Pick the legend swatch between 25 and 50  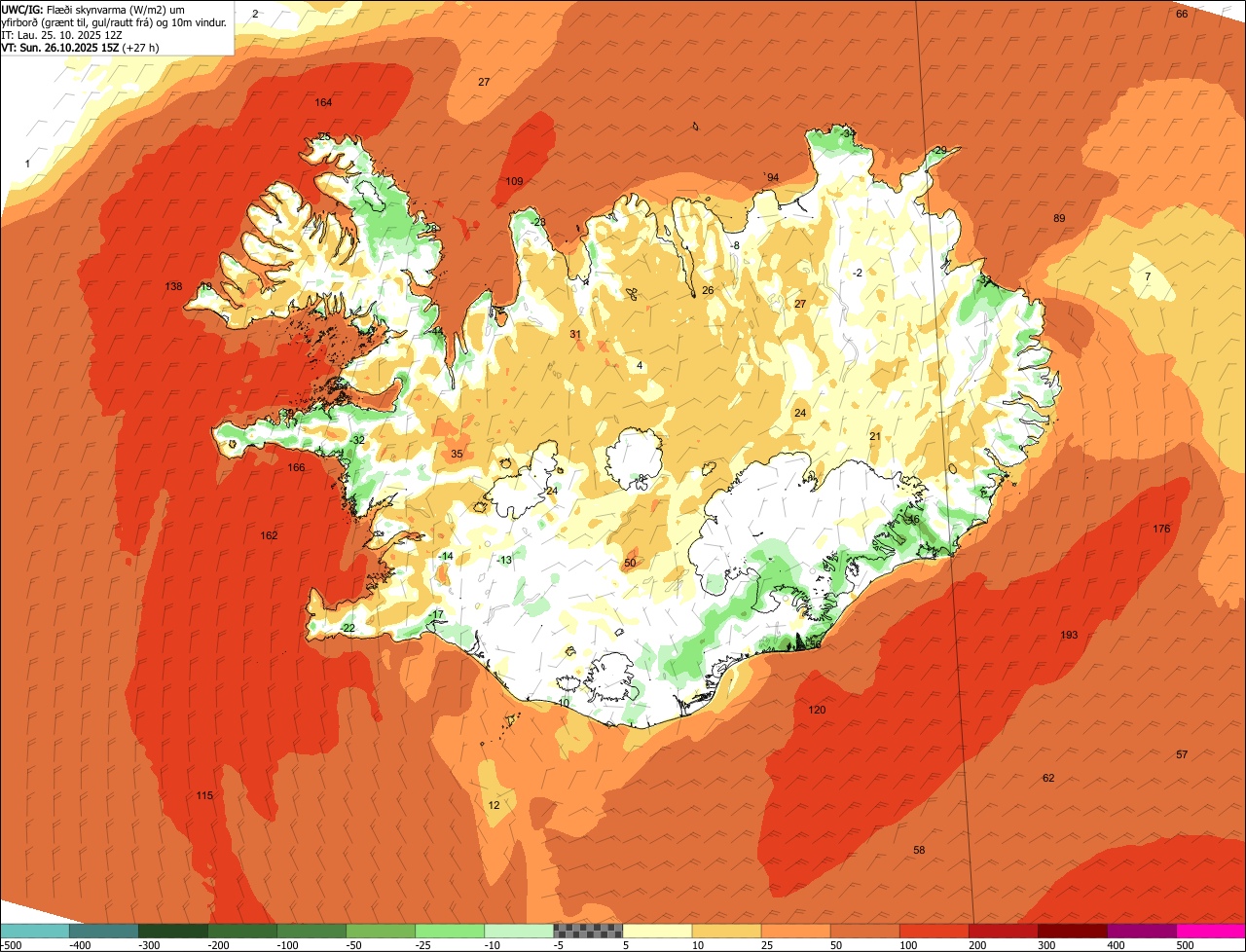point(795,931)
